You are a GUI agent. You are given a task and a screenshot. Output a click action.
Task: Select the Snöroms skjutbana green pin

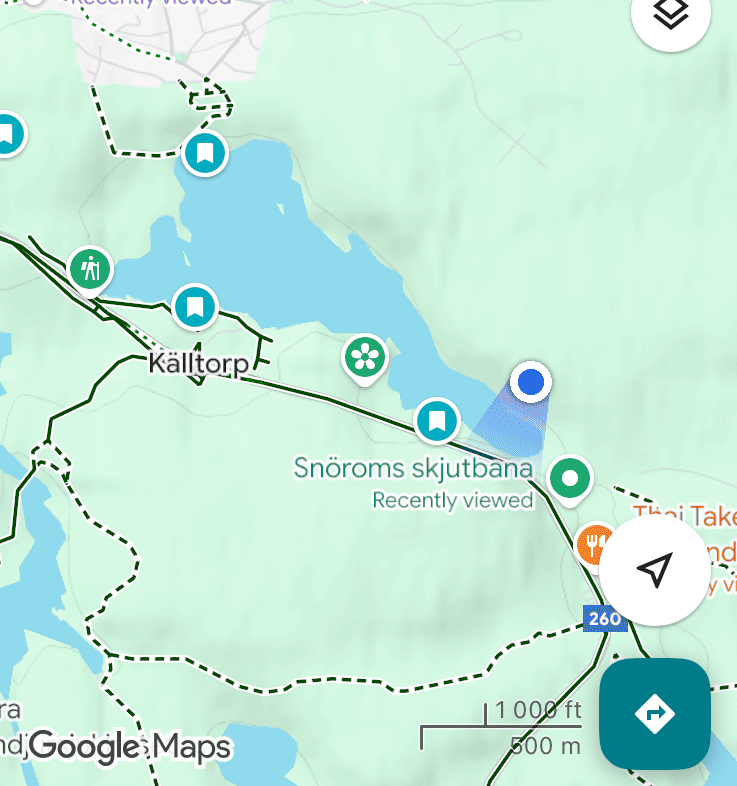coord(570,480)
